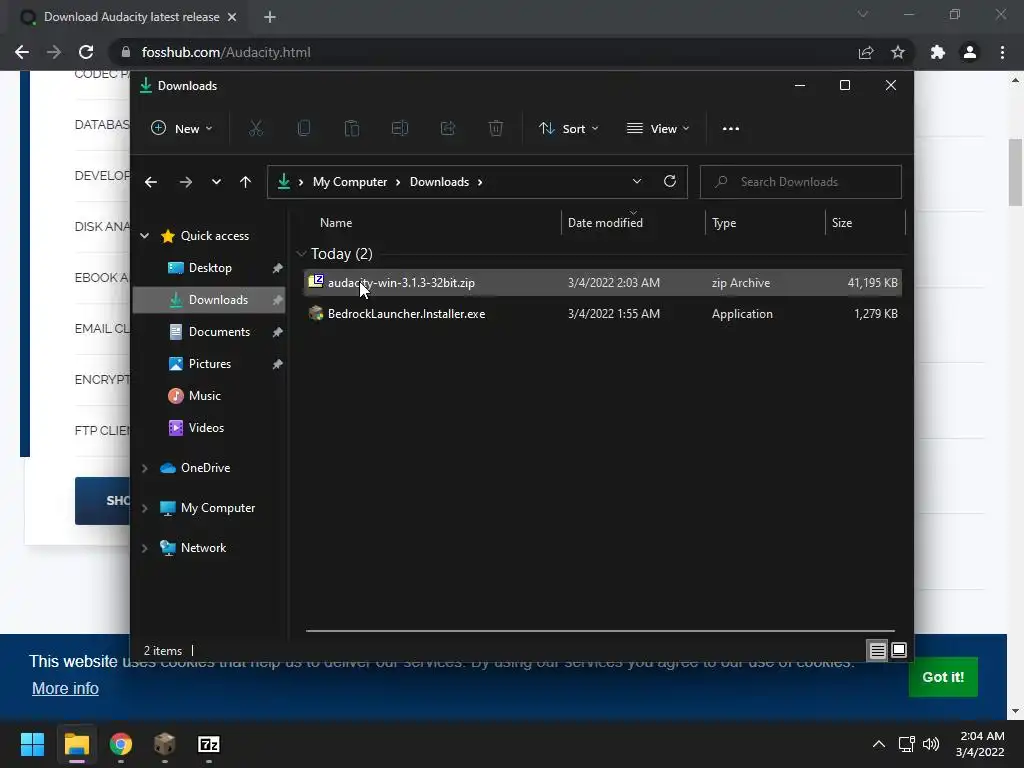The width and height of the screenshot is (1024, 768).
Task: Open Chrome three-dot menu
Action: (1002, 52)
